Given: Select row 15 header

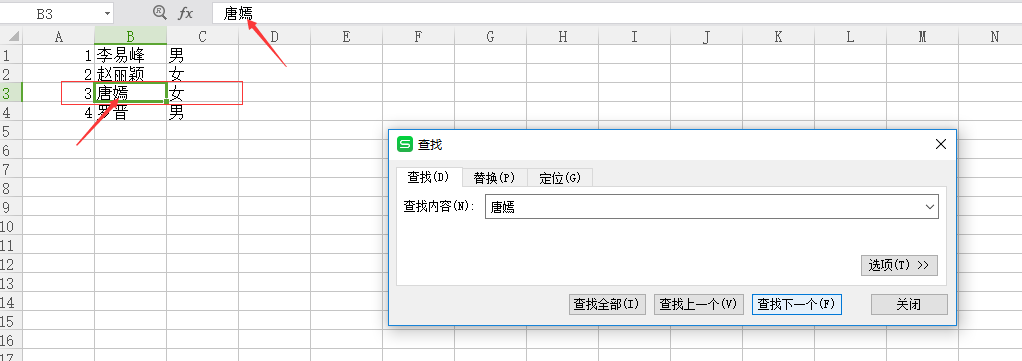Looking at the screenshot, I should tap(11, 321).
